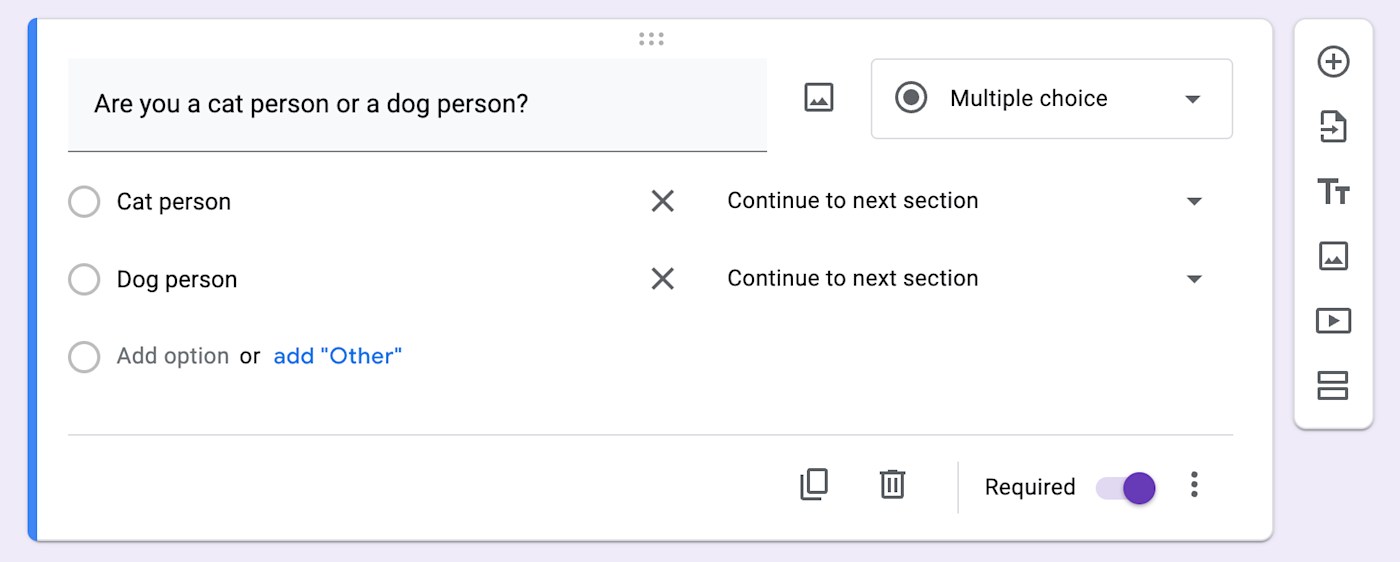Viewport: 1400px width, 562px height.
Task: Add an image from the sidebar
Action: [x=1333, y=256]
